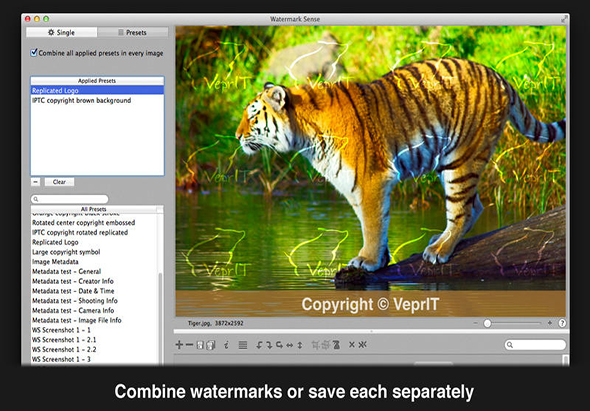Select WS Screenshot 1 - 2.1 preset
The width and height of the screenshot is (590, 411).
point(94,340)
